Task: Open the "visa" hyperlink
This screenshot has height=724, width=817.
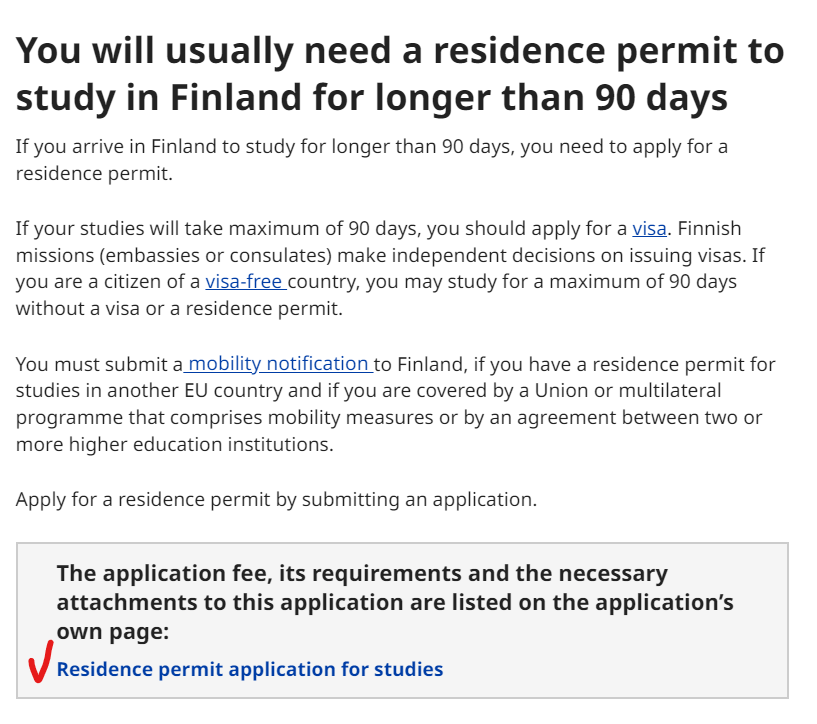Action: point(649,228)
